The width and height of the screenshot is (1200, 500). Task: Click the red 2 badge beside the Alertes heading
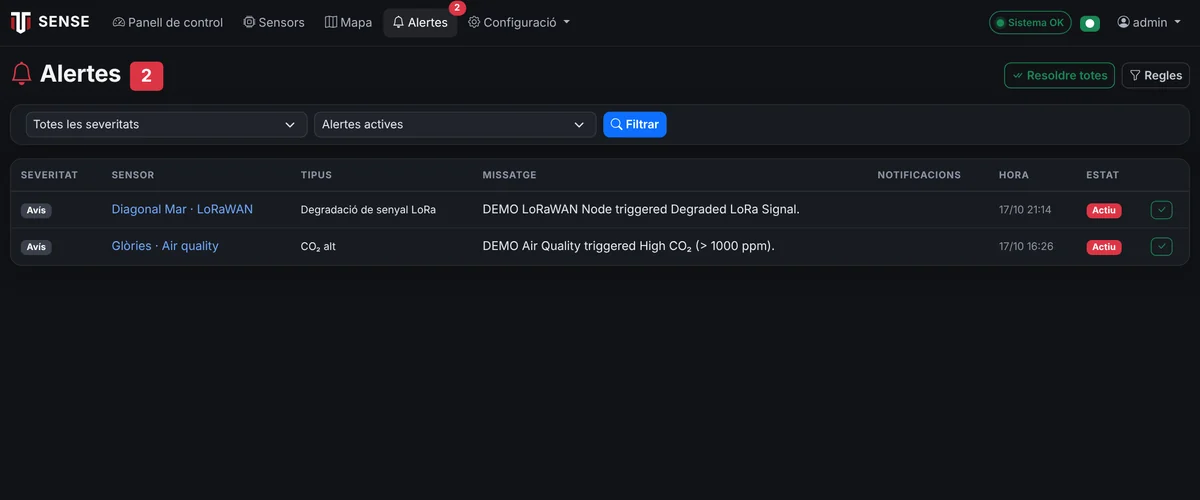click(x=146, y=75)
